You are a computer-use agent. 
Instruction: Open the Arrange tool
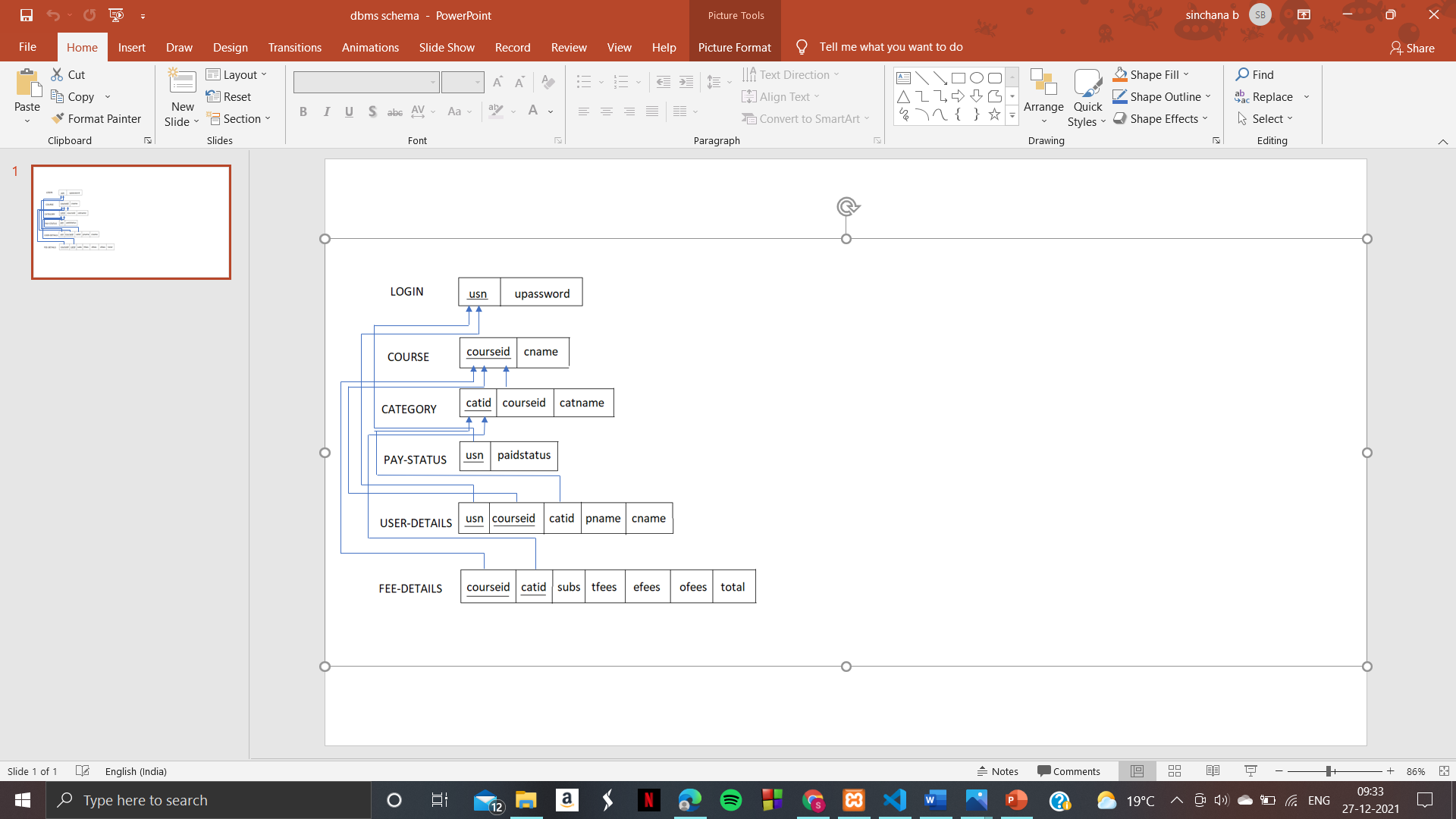[x=1043, y=97]
